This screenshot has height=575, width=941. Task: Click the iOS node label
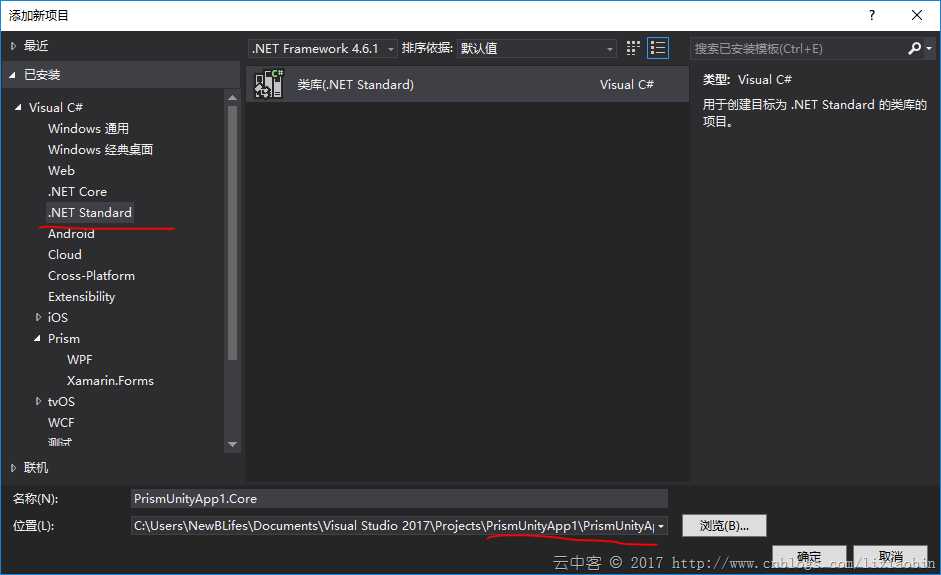tap(58, 318)
